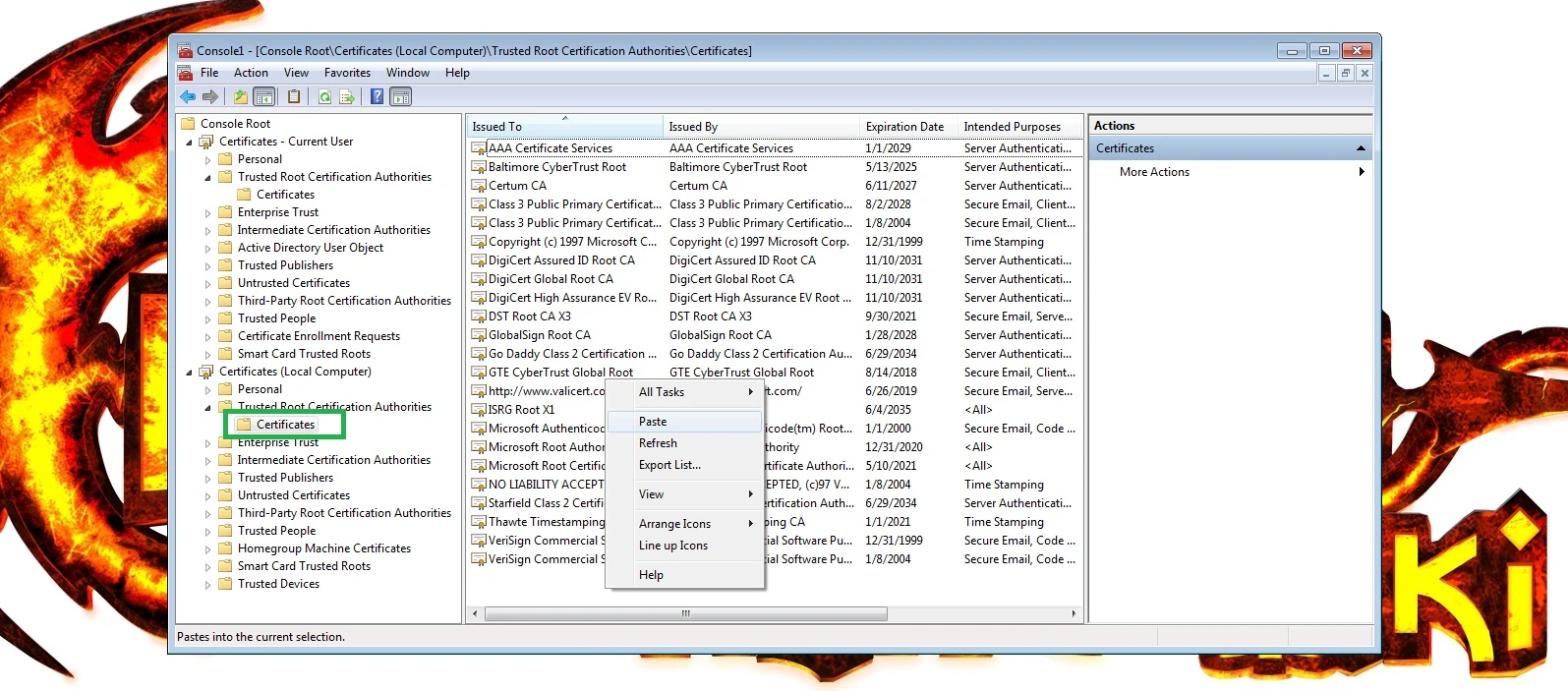Sort list by Intended Purposes column header
The width and height of the screenshot is (1568, 691).
pos(1019,127)
